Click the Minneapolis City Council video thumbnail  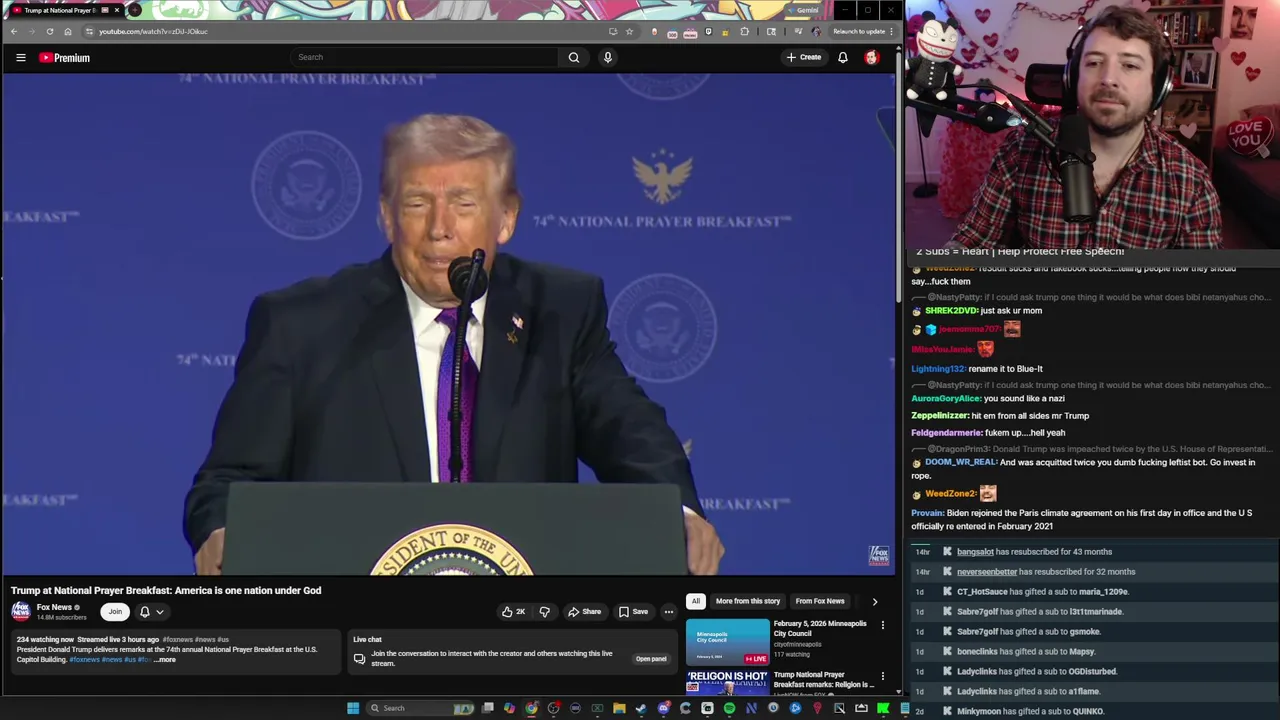[728, 642]
